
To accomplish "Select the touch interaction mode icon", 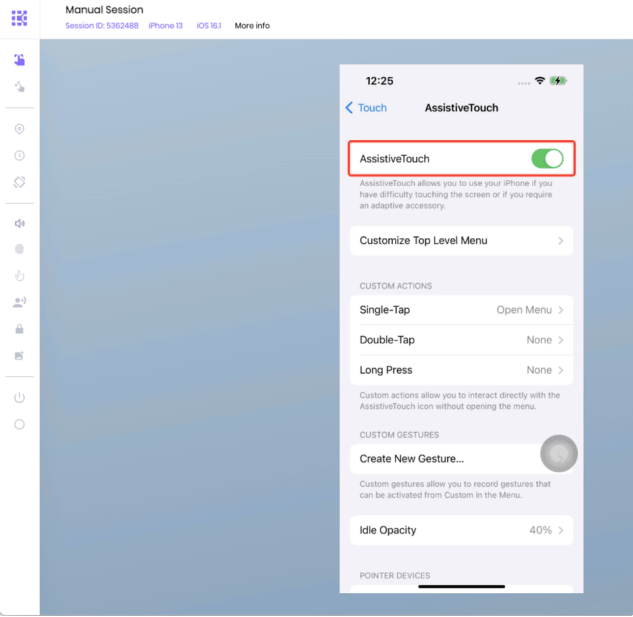I will coord(19,60).
